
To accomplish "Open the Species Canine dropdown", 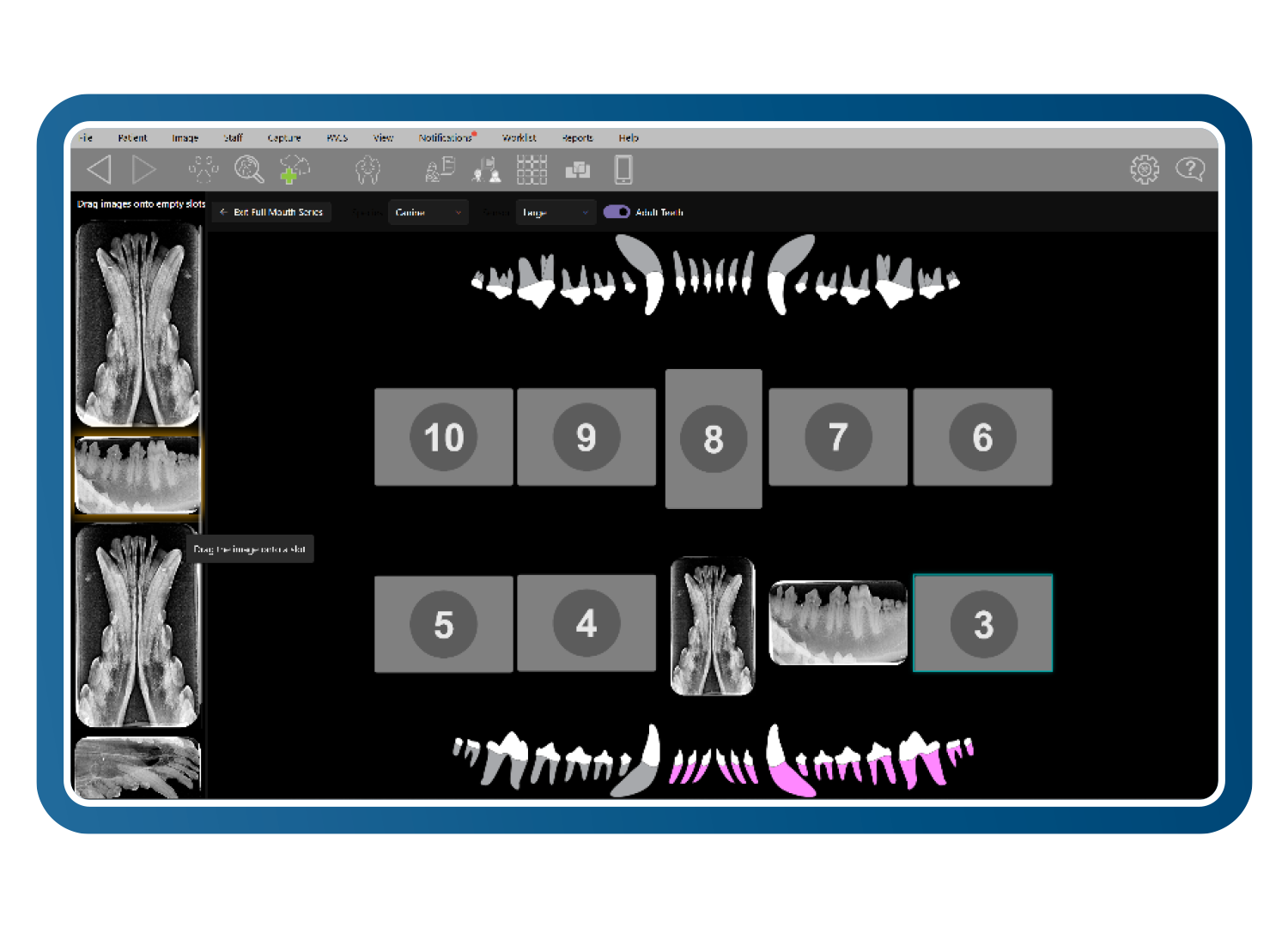I will [428, 212].
